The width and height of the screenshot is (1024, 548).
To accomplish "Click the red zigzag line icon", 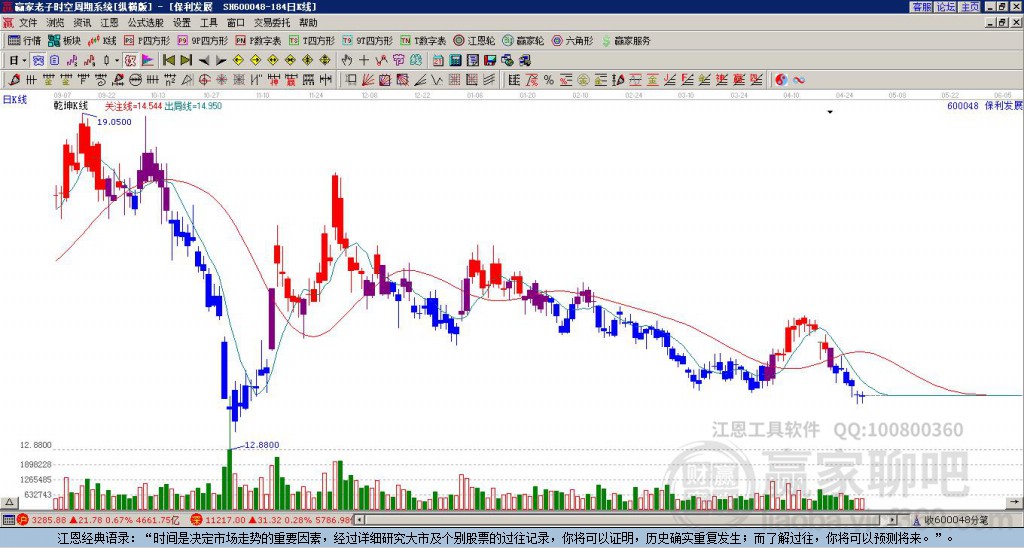I will (x=381, y=61).
